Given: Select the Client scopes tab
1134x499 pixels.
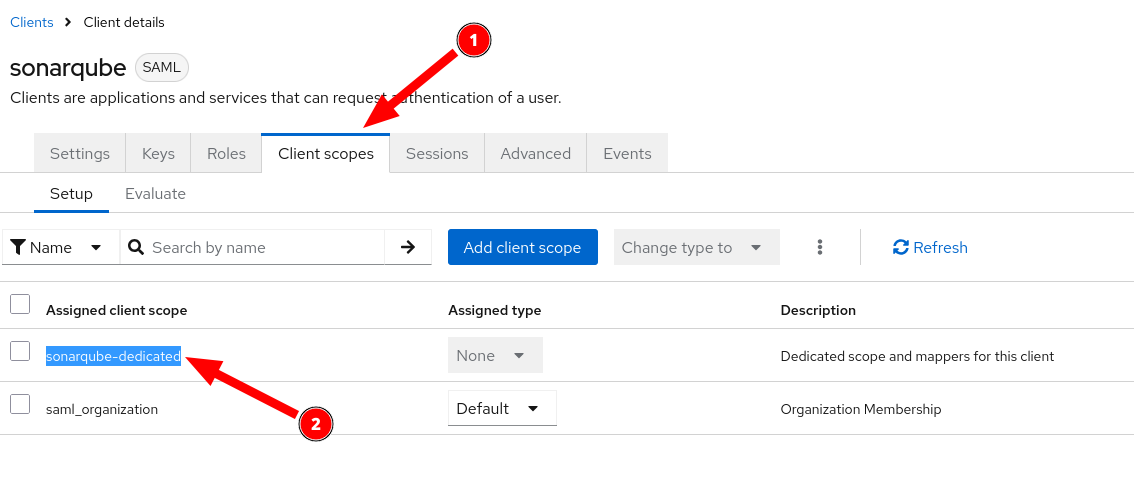Looking at the screenshot, I should click(x=325, y=153).
